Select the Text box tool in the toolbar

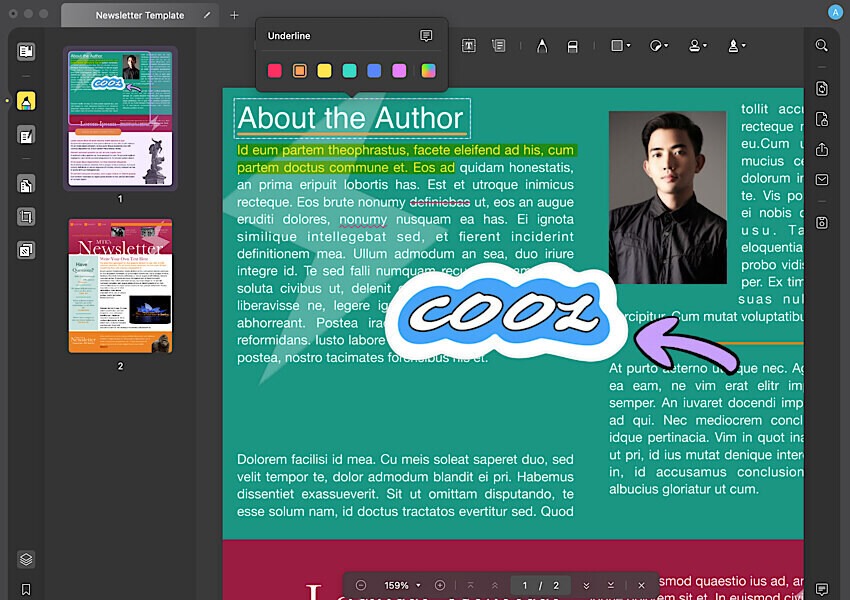[470, 45]
